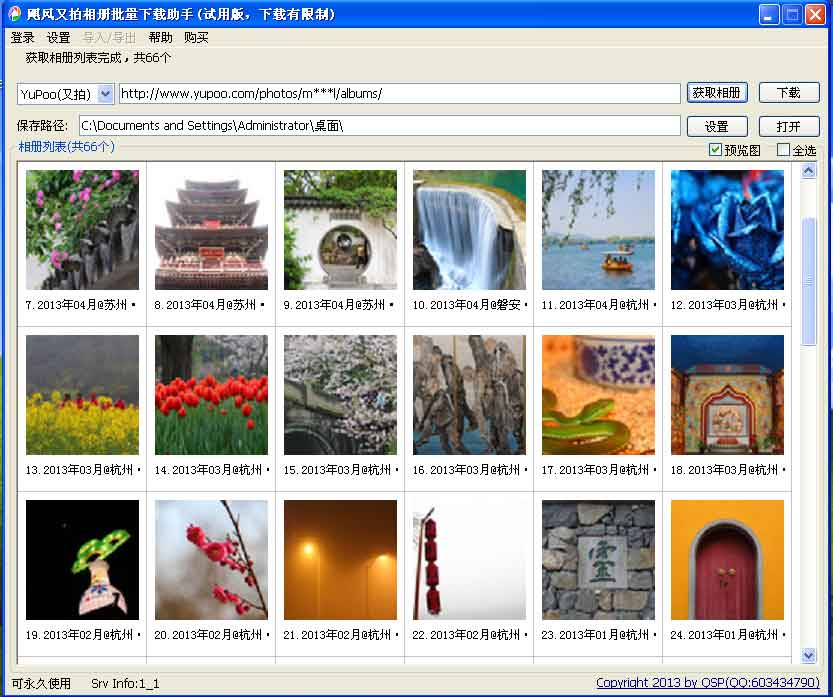Pick the red lanterns album thumbnail

coord(468,560)
